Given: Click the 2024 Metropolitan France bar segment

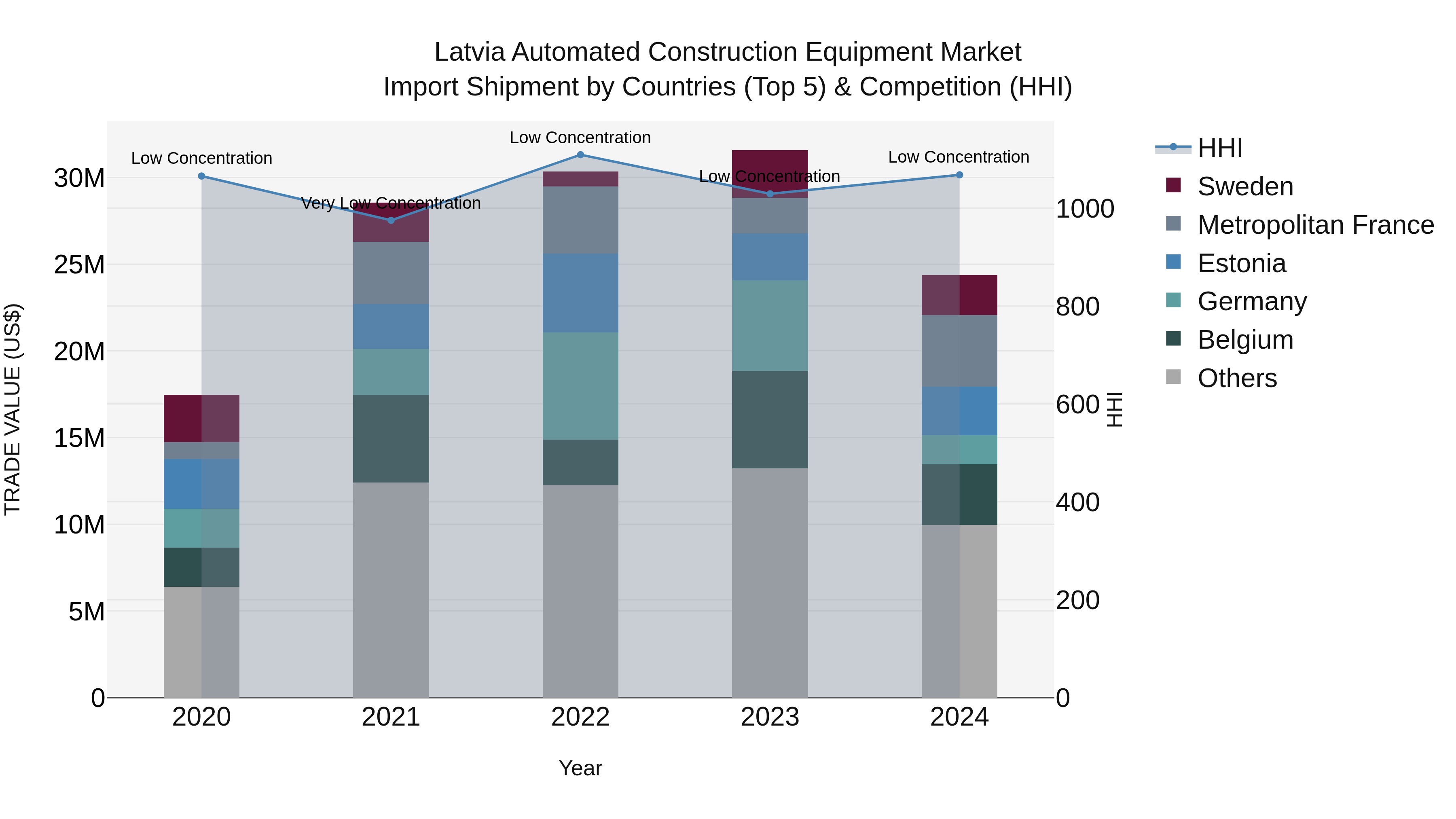Looking at the screenshot, I should coord(959,351).
